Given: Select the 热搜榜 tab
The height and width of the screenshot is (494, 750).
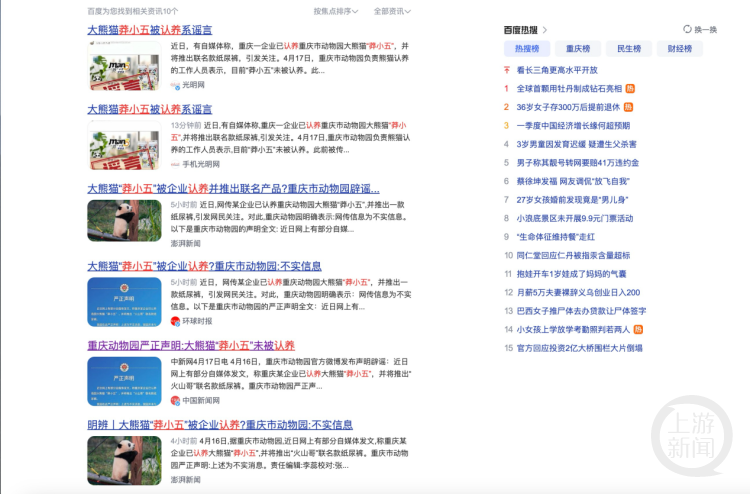Looking at the screenshot, I should pos(527,49).
